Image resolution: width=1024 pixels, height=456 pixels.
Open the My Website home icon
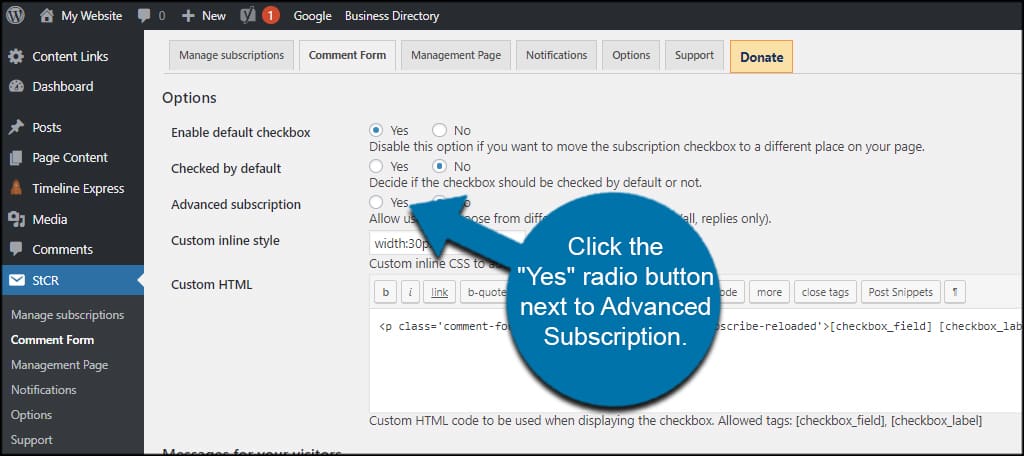(x=47, y=16)
